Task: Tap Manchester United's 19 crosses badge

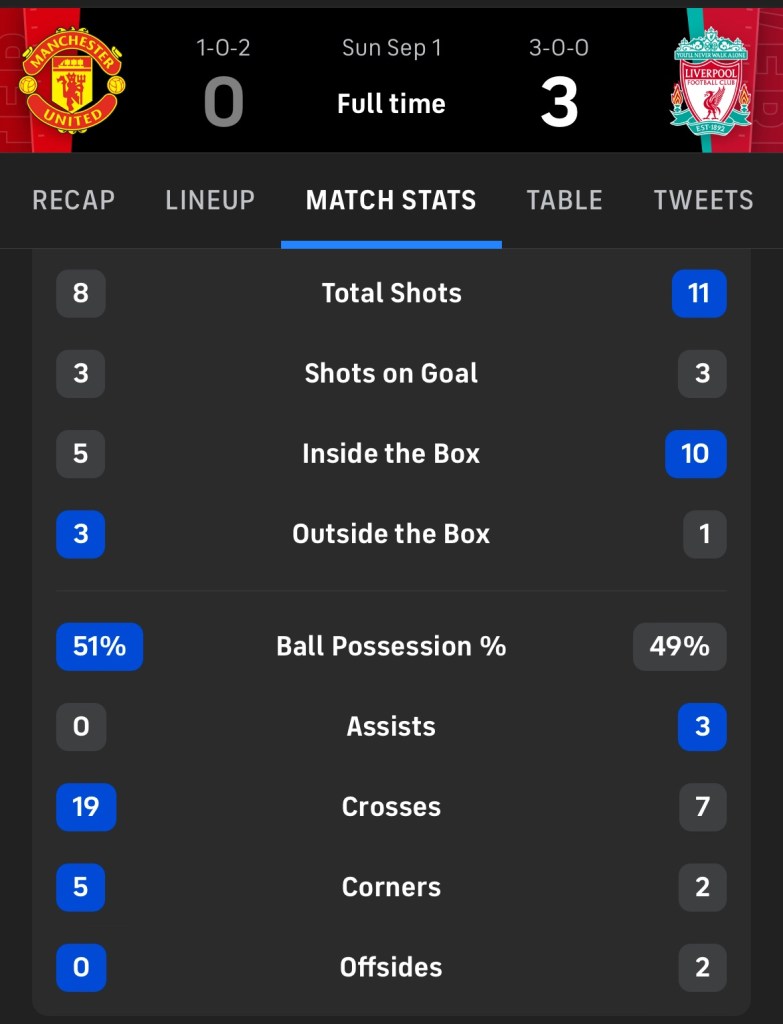Action: click(86, 807)
